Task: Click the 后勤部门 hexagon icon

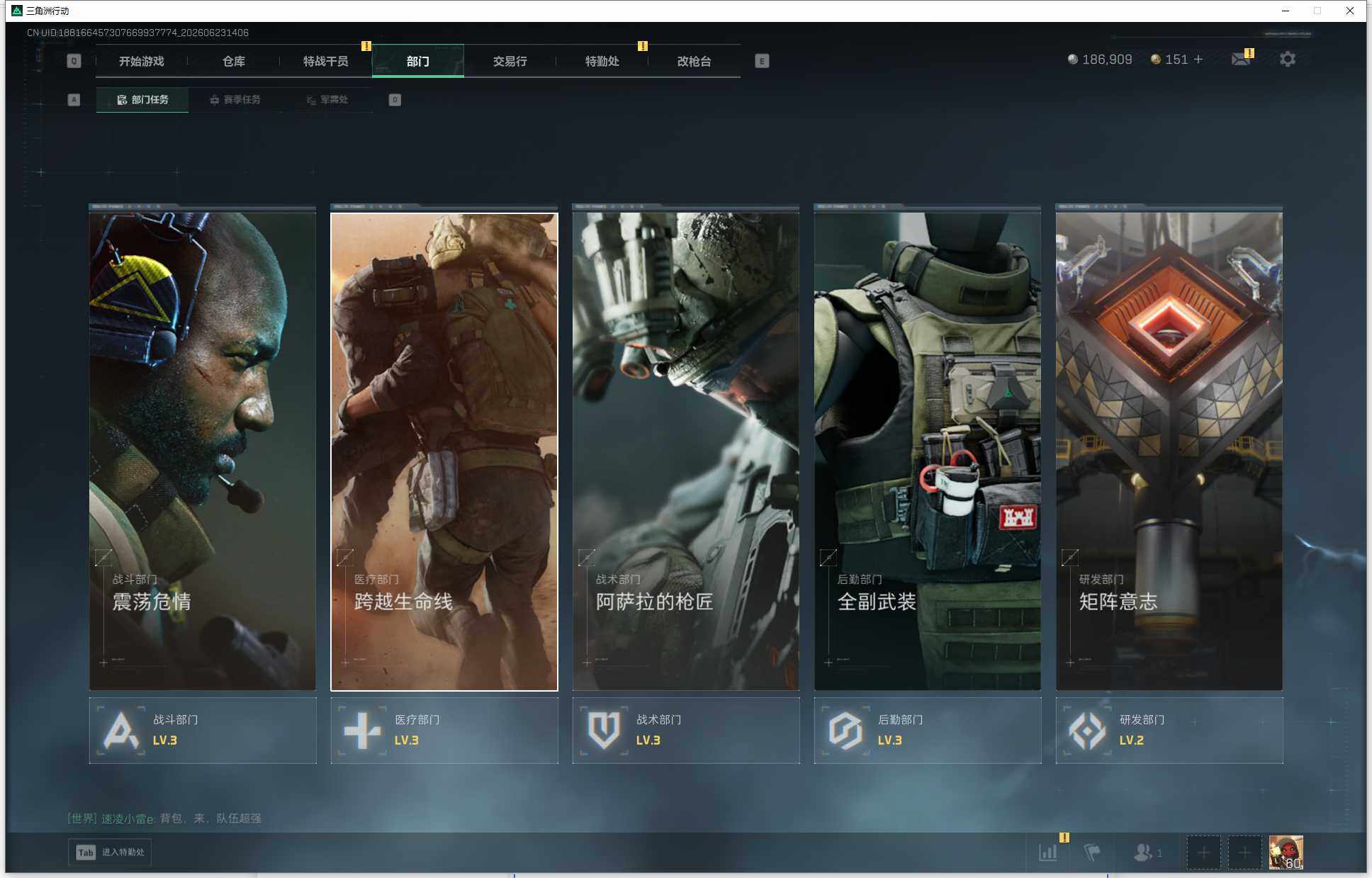Action: [846, 731]
